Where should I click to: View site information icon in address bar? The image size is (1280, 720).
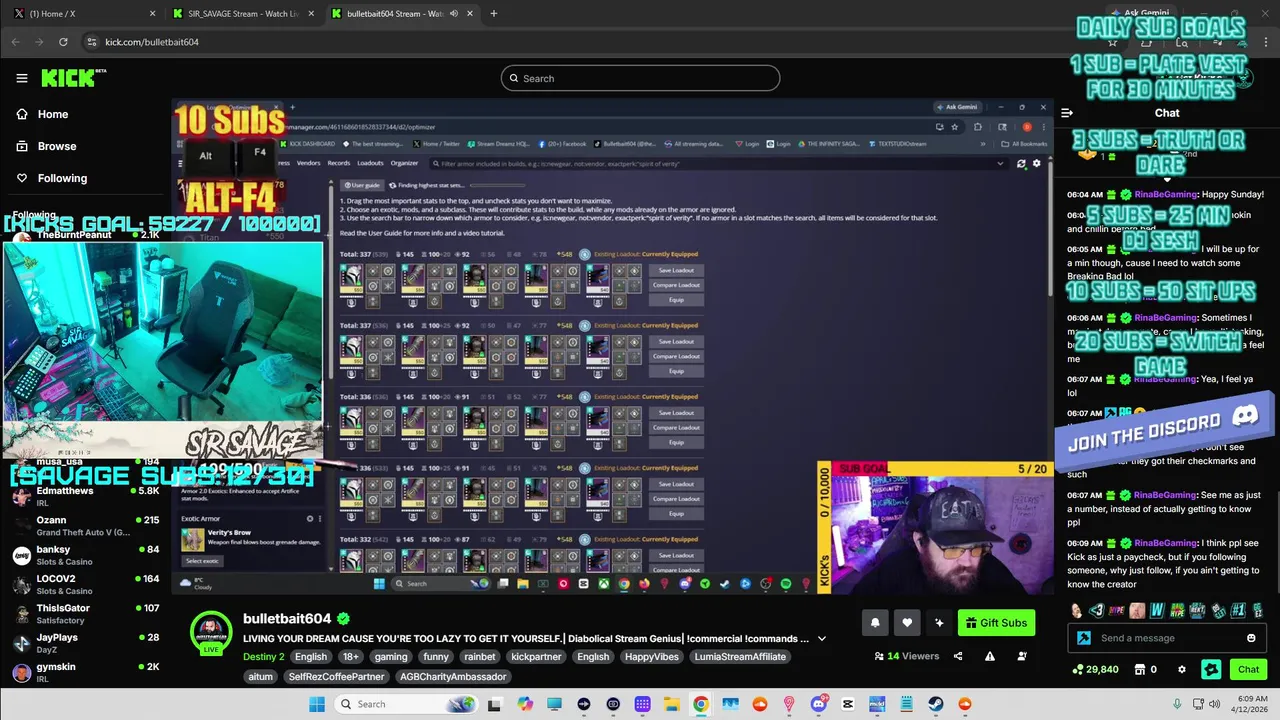click(92, 42)
